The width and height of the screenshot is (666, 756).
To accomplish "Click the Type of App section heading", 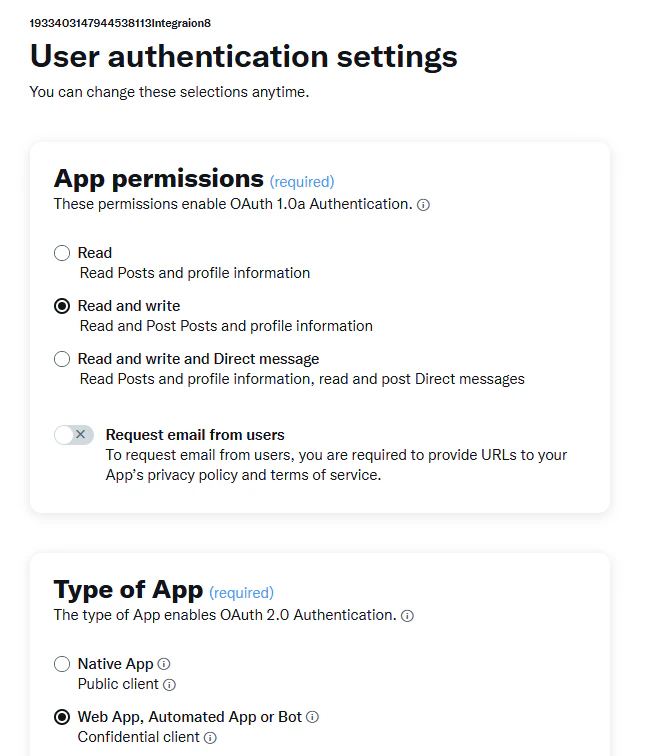I will click(x=128, y=590).
